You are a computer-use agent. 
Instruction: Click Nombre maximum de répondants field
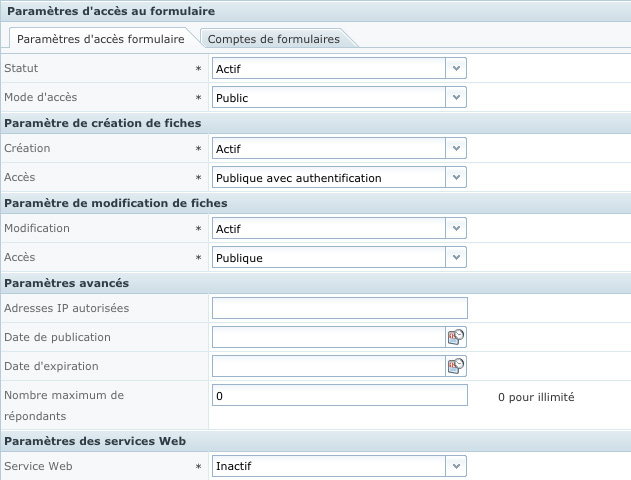point(339,396)
